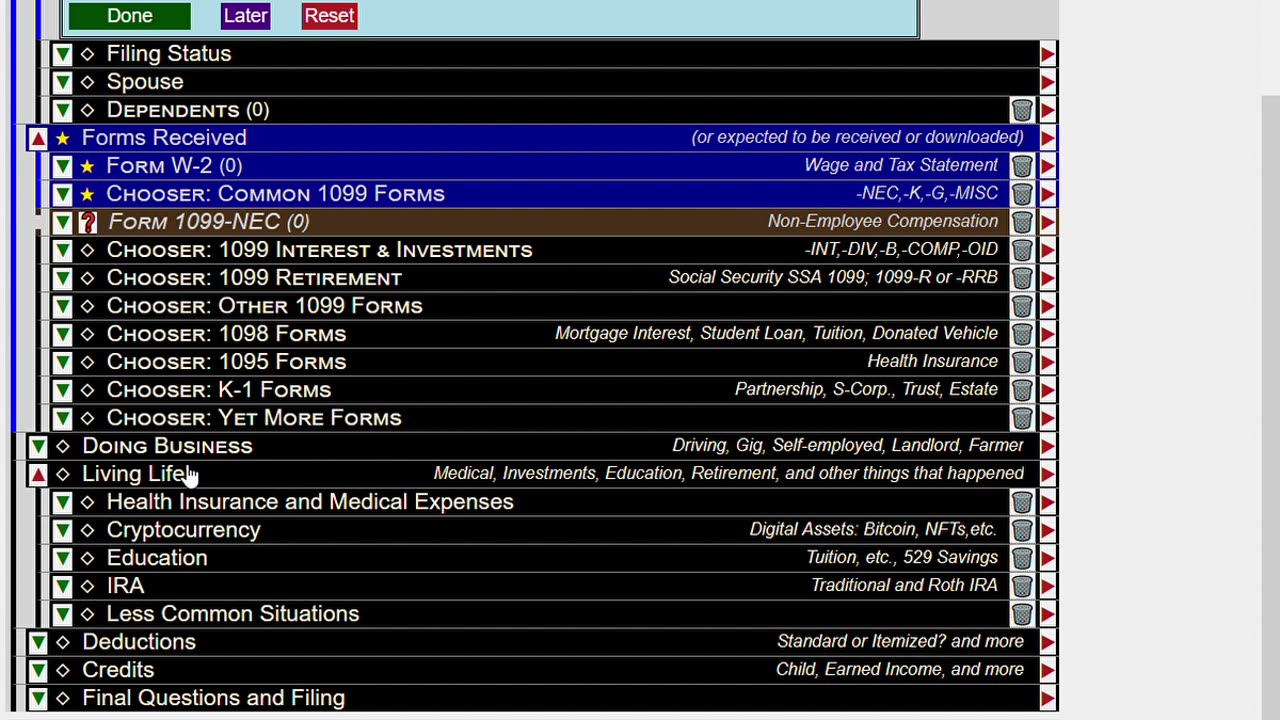Open Final Questions and Filing

click(213, 698)
